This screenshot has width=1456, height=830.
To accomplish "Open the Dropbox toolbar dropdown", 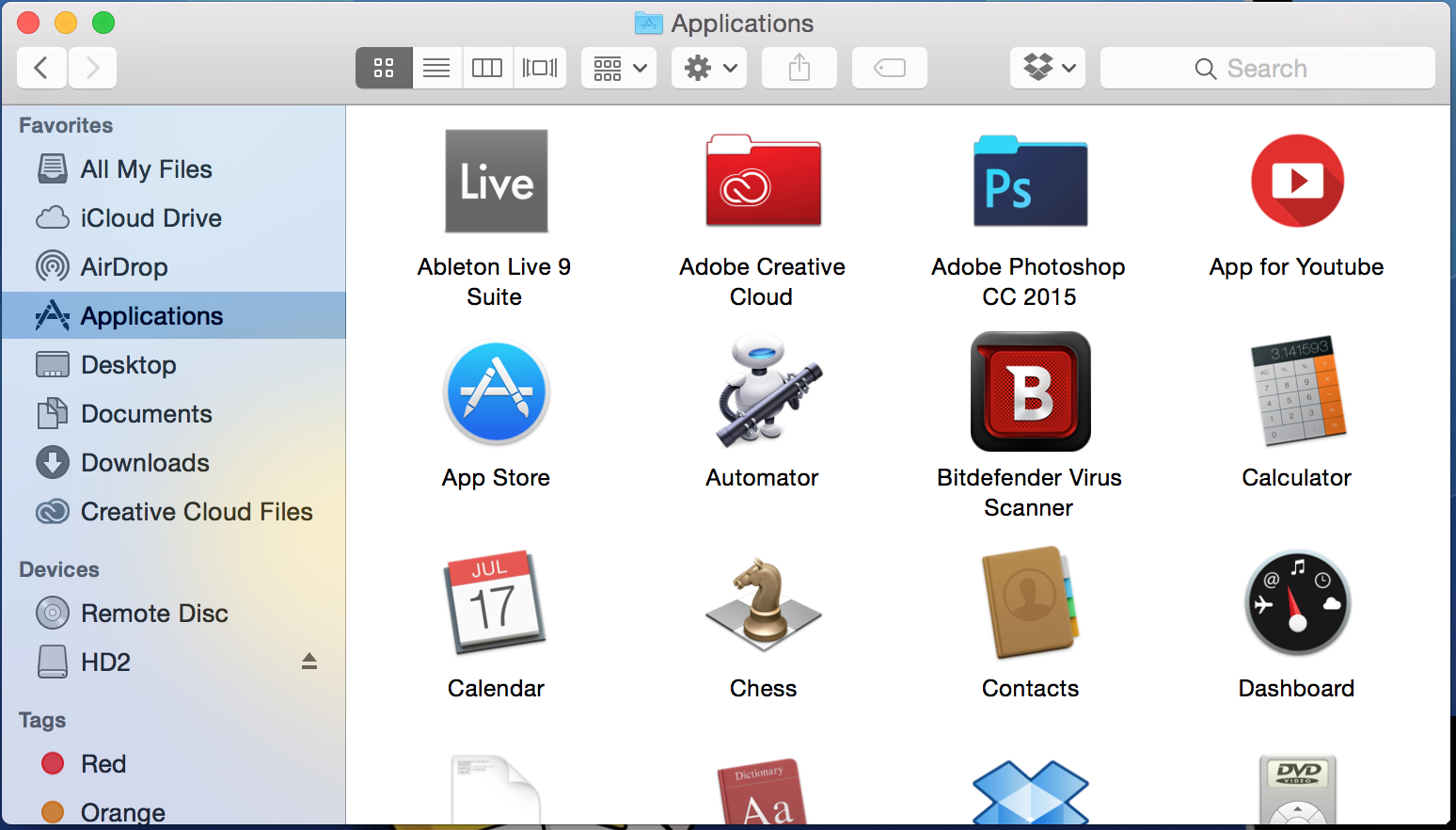I will pos(1048,68).
